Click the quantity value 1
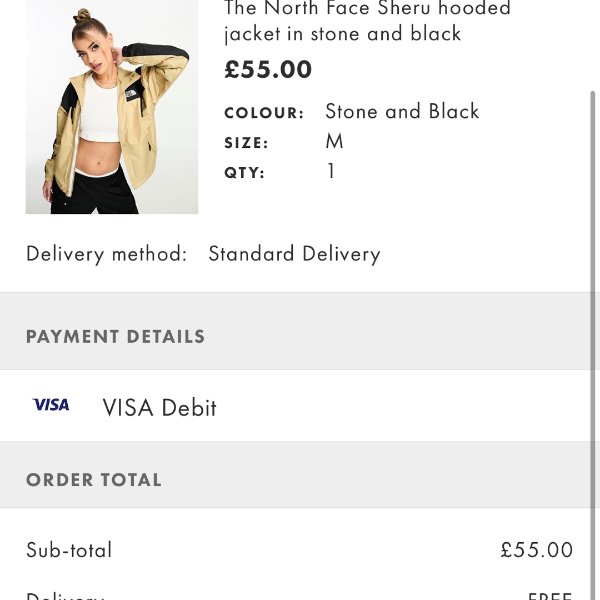Image resolution: width=600 pixels, height=600 pixels. tap(331, 171)
